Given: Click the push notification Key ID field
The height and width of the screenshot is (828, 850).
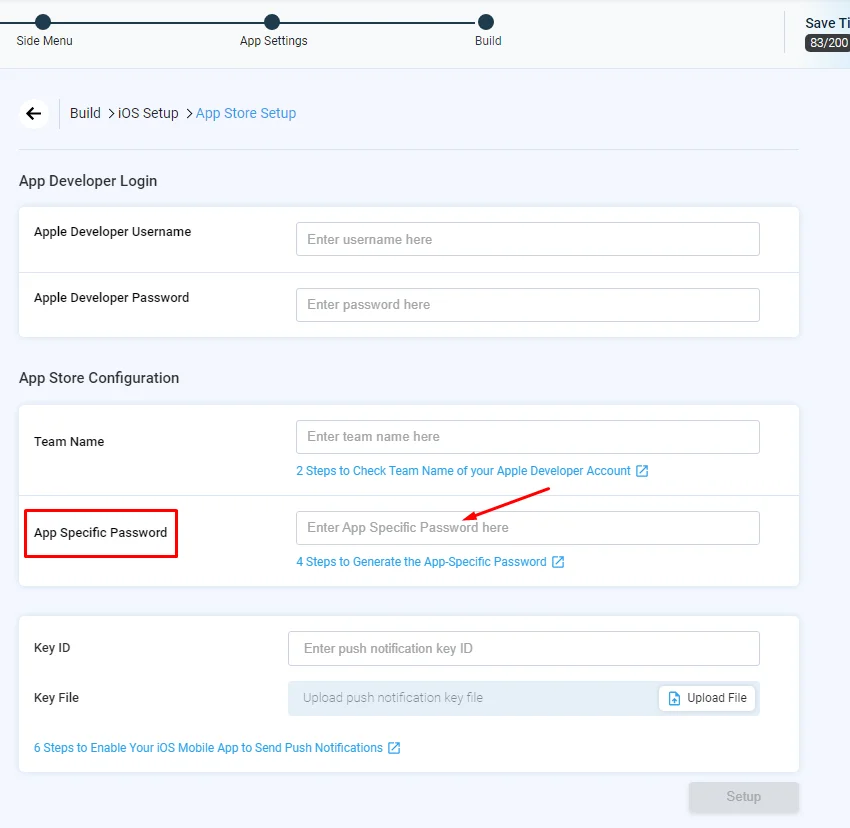Looking at the screenshot, I should (x=524, y=649).
